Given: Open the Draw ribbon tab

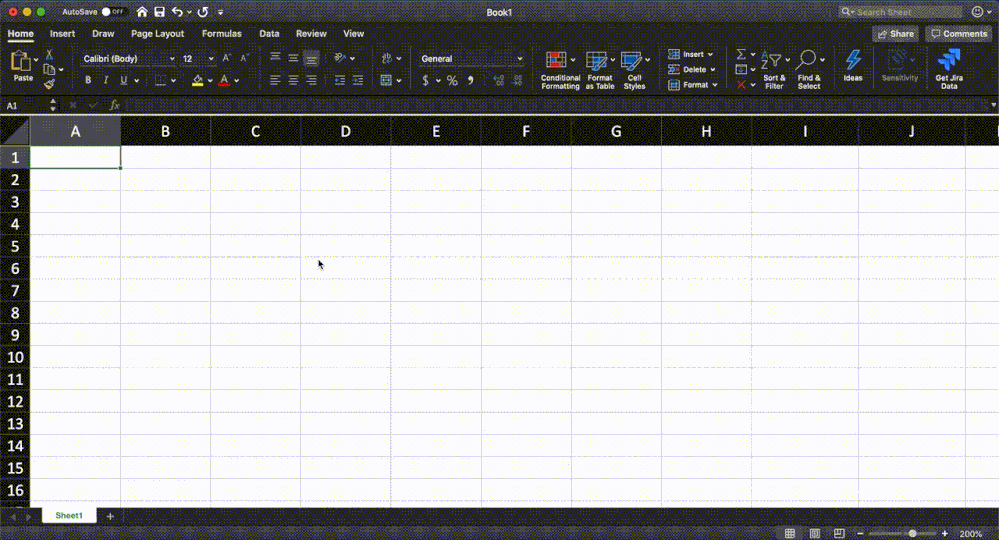Looking at the screenshot, I should (x=103, y=34).
